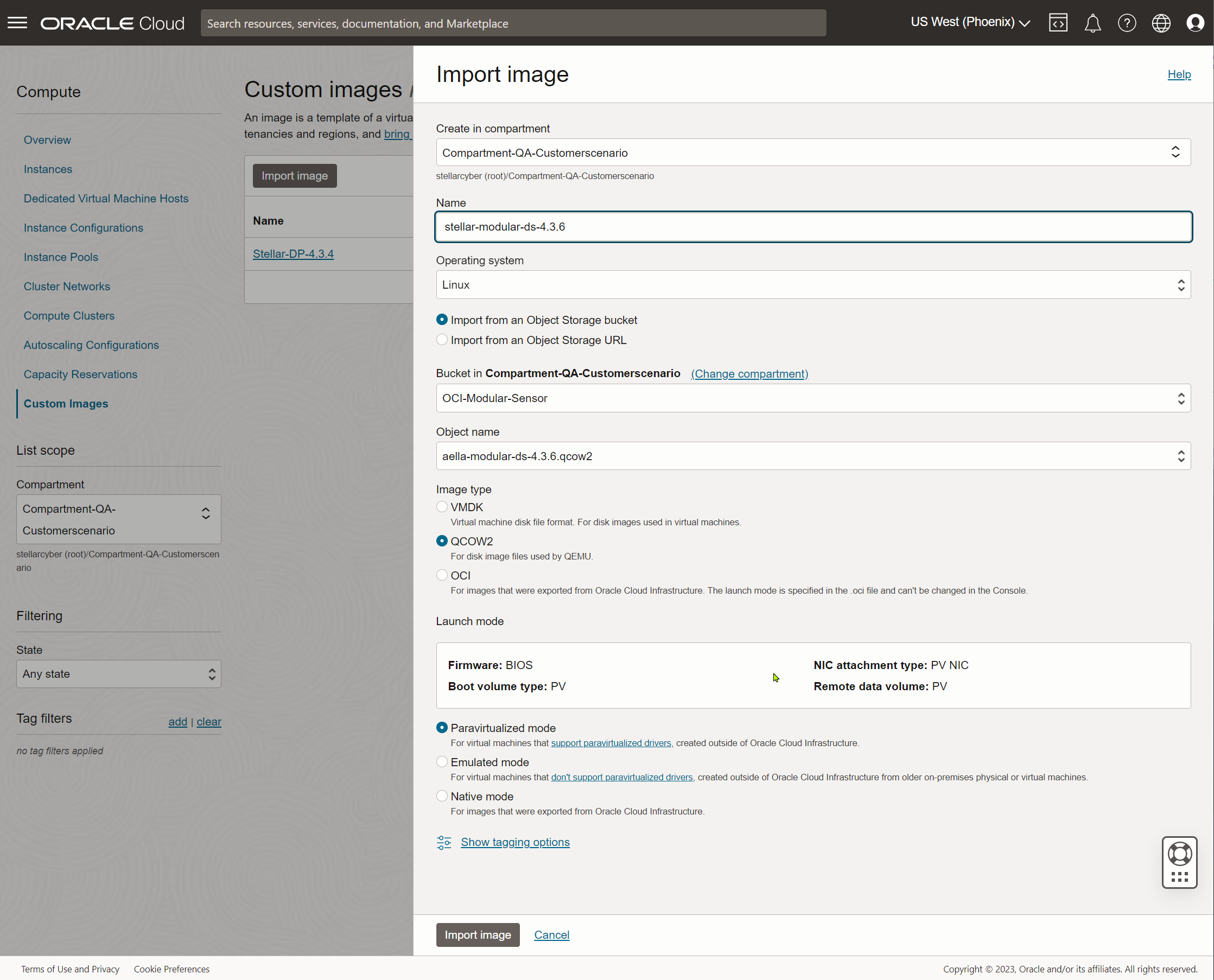The height and width of the screenshot is (980, 1214).
Task: Click the Change compartment link
Action: tap(749, 374)
